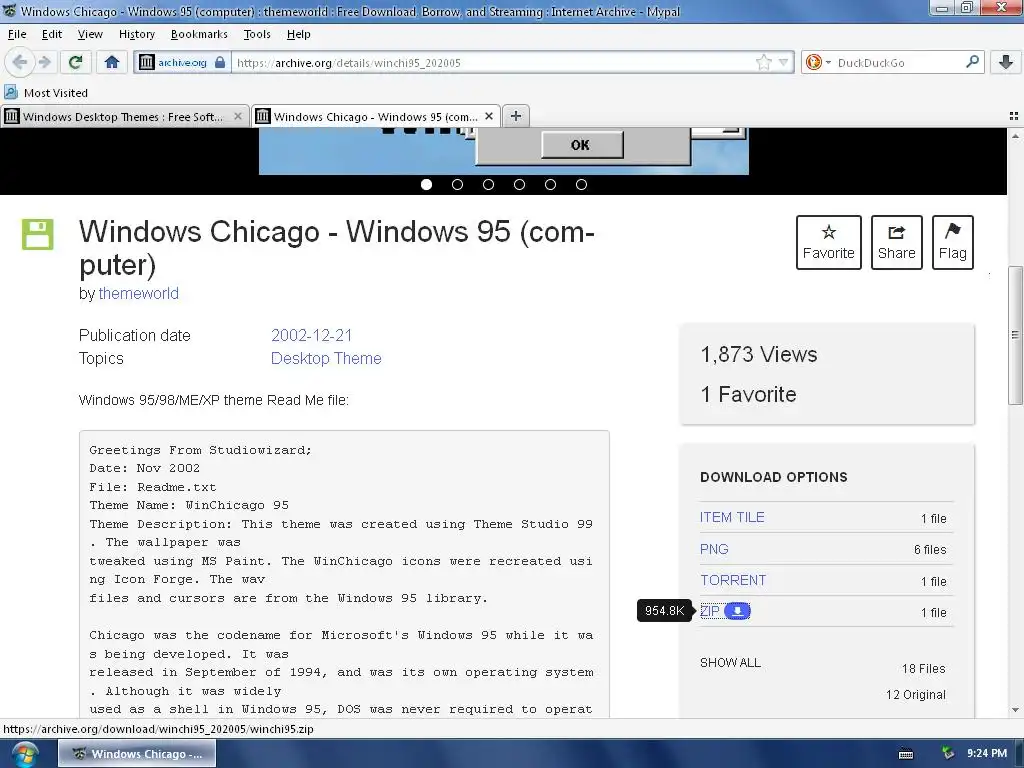Select the sixth carousel dot

pos(581,185)
